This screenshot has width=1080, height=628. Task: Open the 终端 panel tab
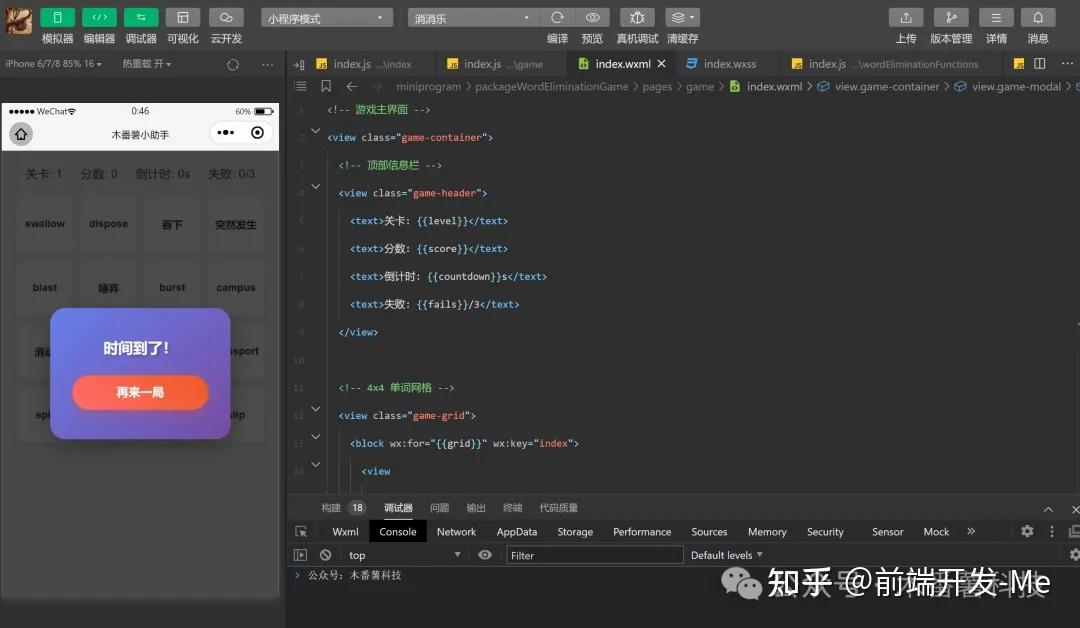click(x=512, y=507)
